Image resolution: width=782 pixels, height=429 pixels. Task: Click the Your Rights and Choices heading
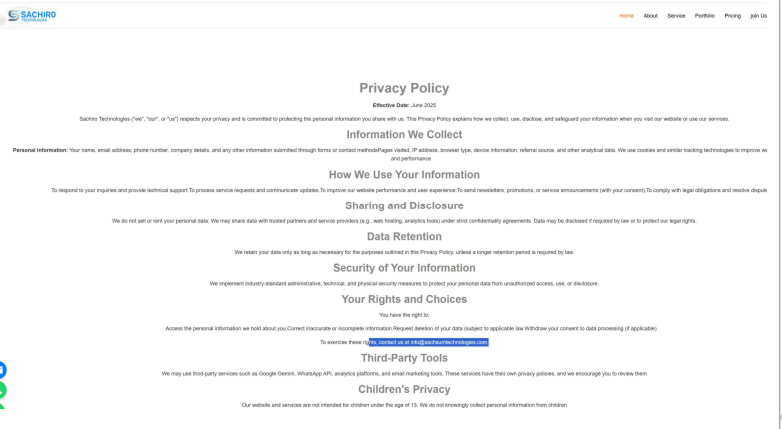click(404, 299)
